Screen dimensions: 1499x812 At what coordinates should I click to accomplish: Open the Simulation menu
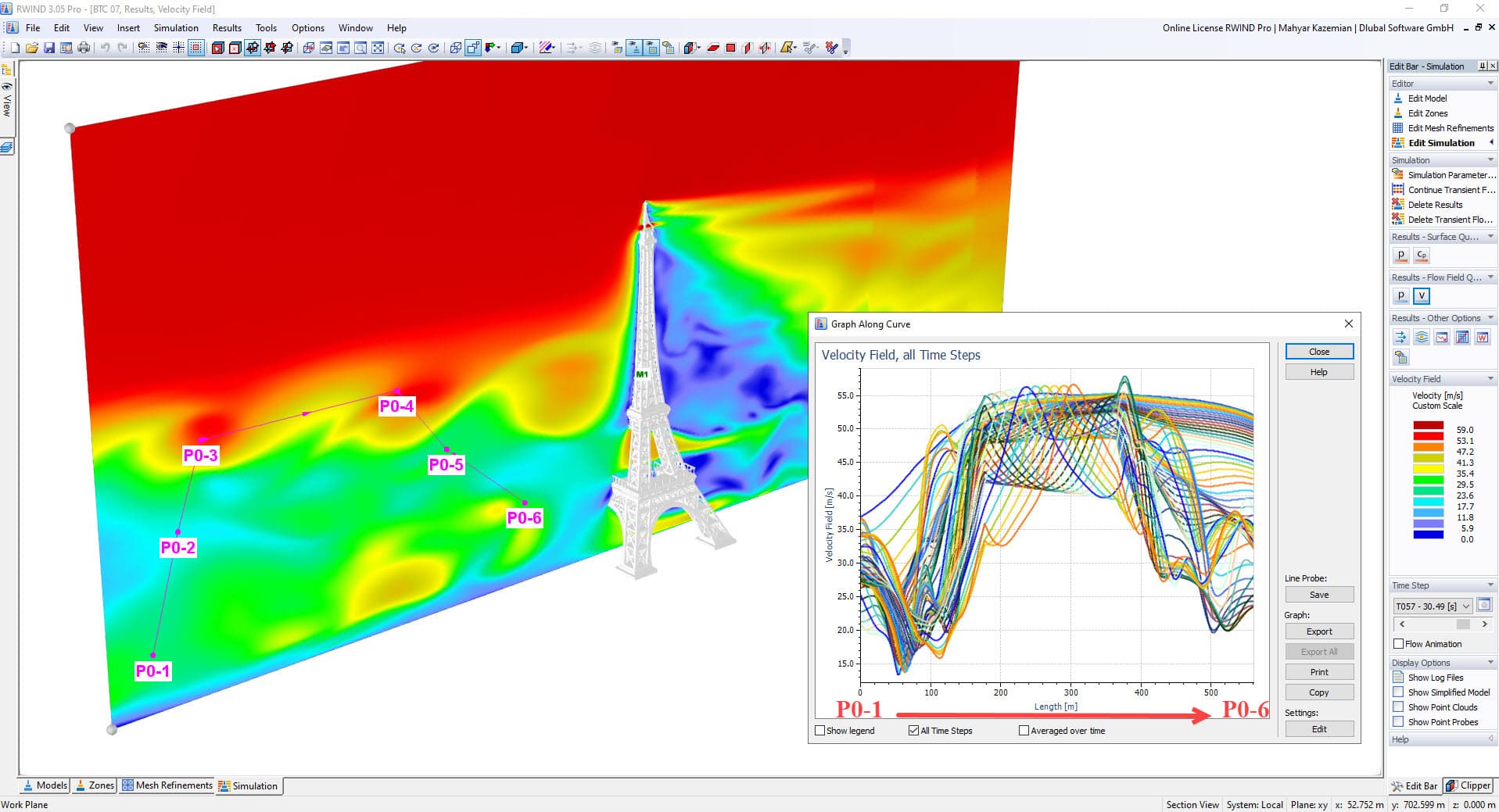(175, 28)
